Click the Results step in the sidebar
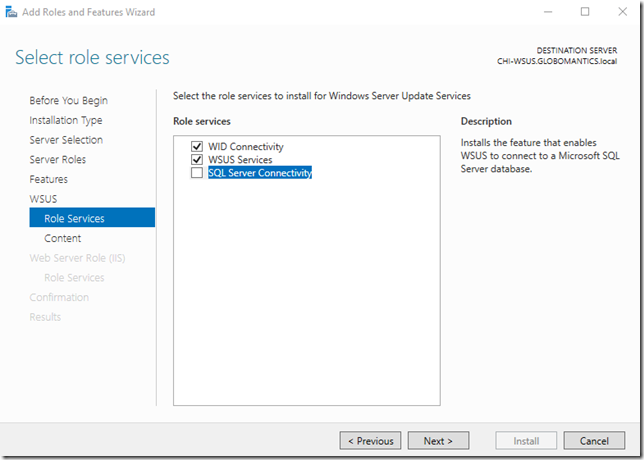Image resolution: width=644 pixels, height=460 pixels. tap(45, 317)
